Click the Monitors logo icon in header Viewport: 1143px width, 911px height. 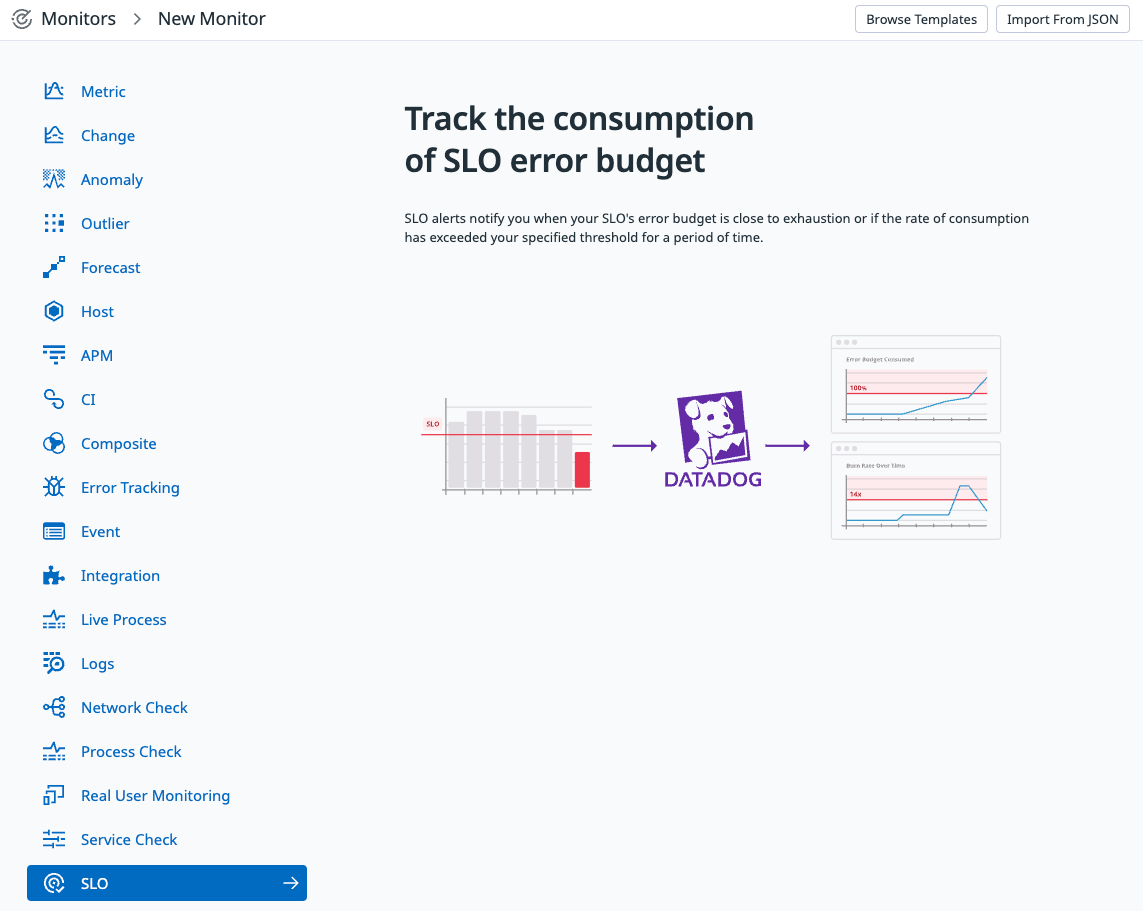(x=22, y=19)
